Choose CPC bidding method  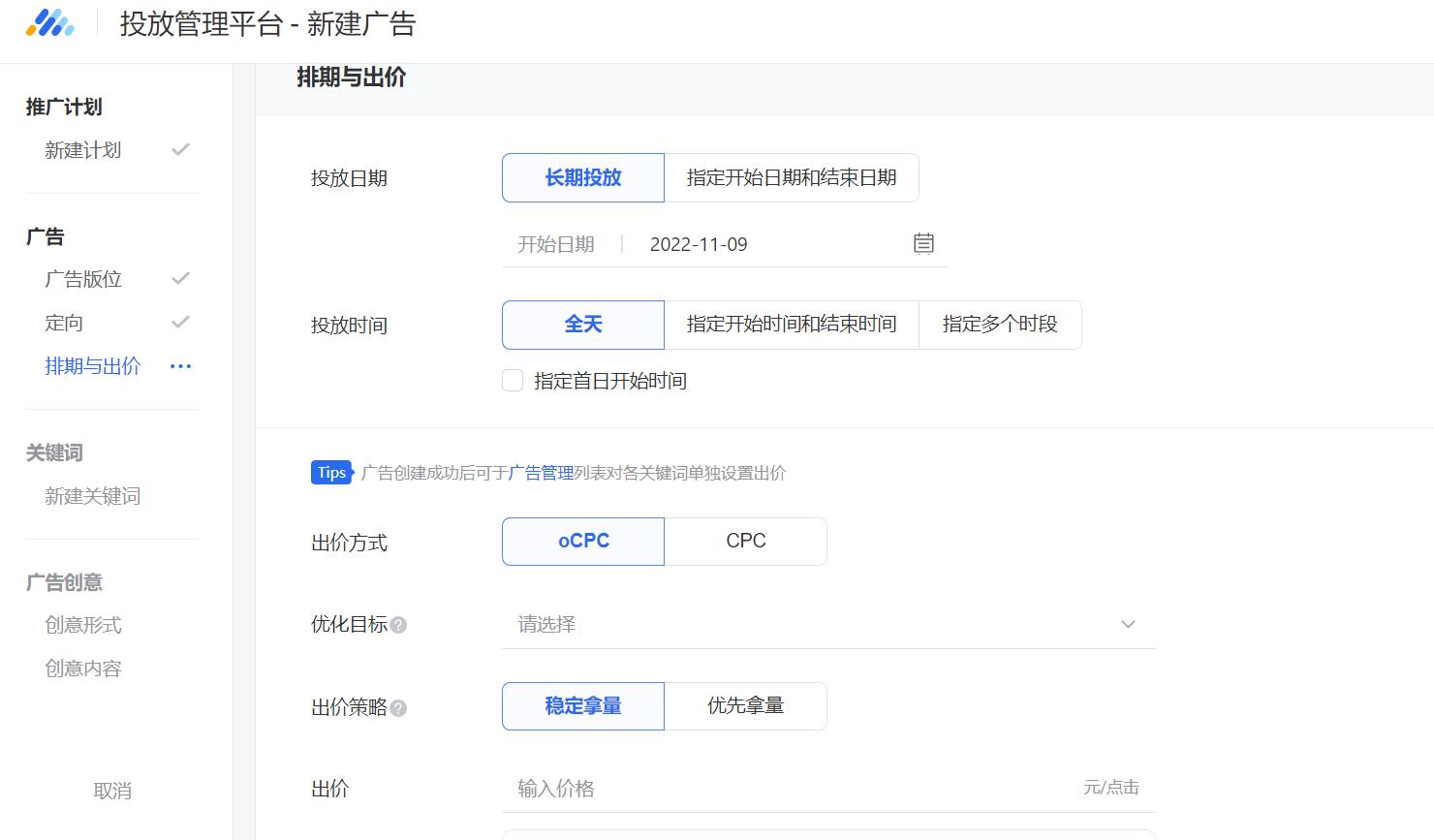click(x=745, y=542)
